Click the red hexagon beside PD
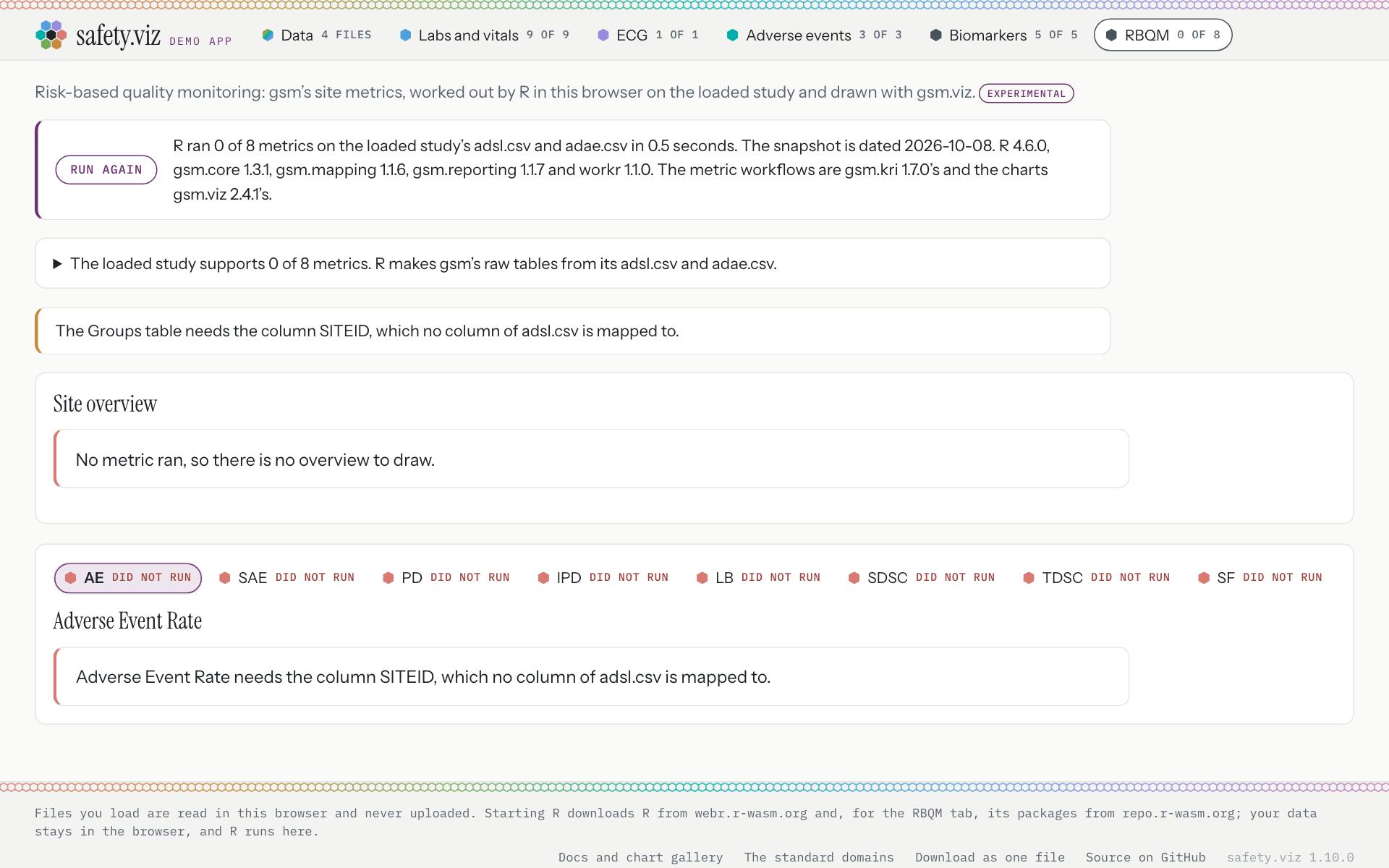Image resolution: width=1389 pixels, height=868 pixels. [388, 578]
